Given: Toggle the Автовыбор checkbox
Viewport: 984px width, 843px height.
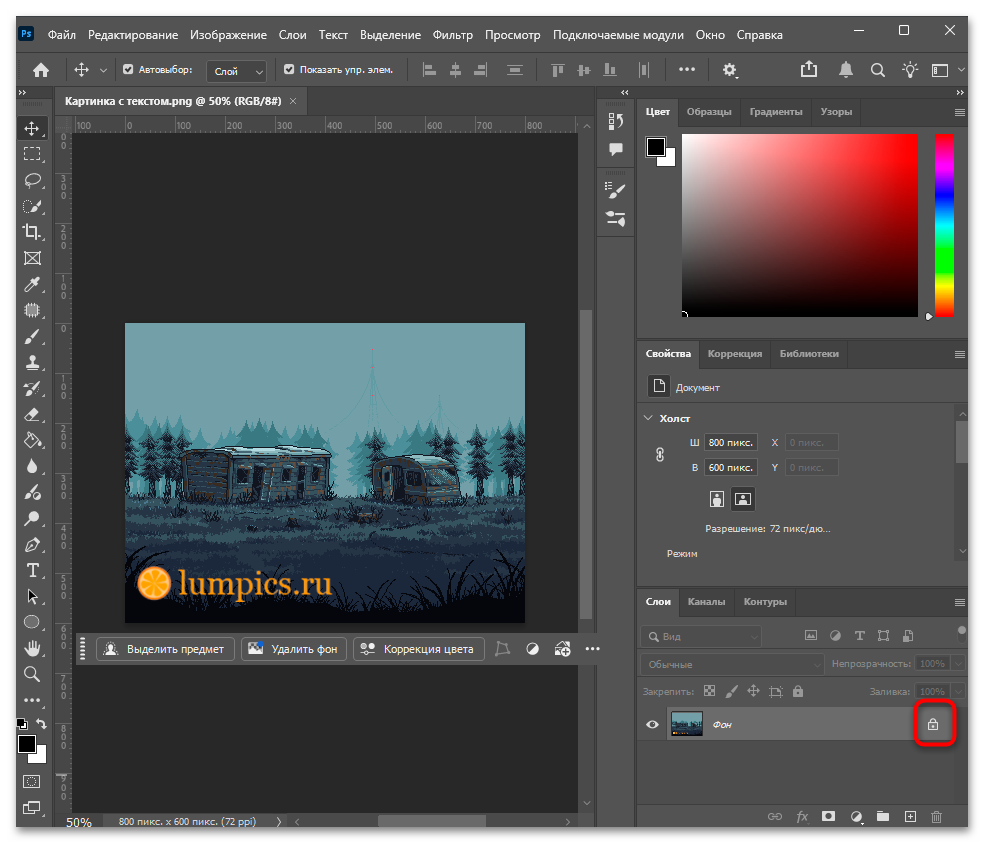Looking at the screenshot, I should coord(128,70).
